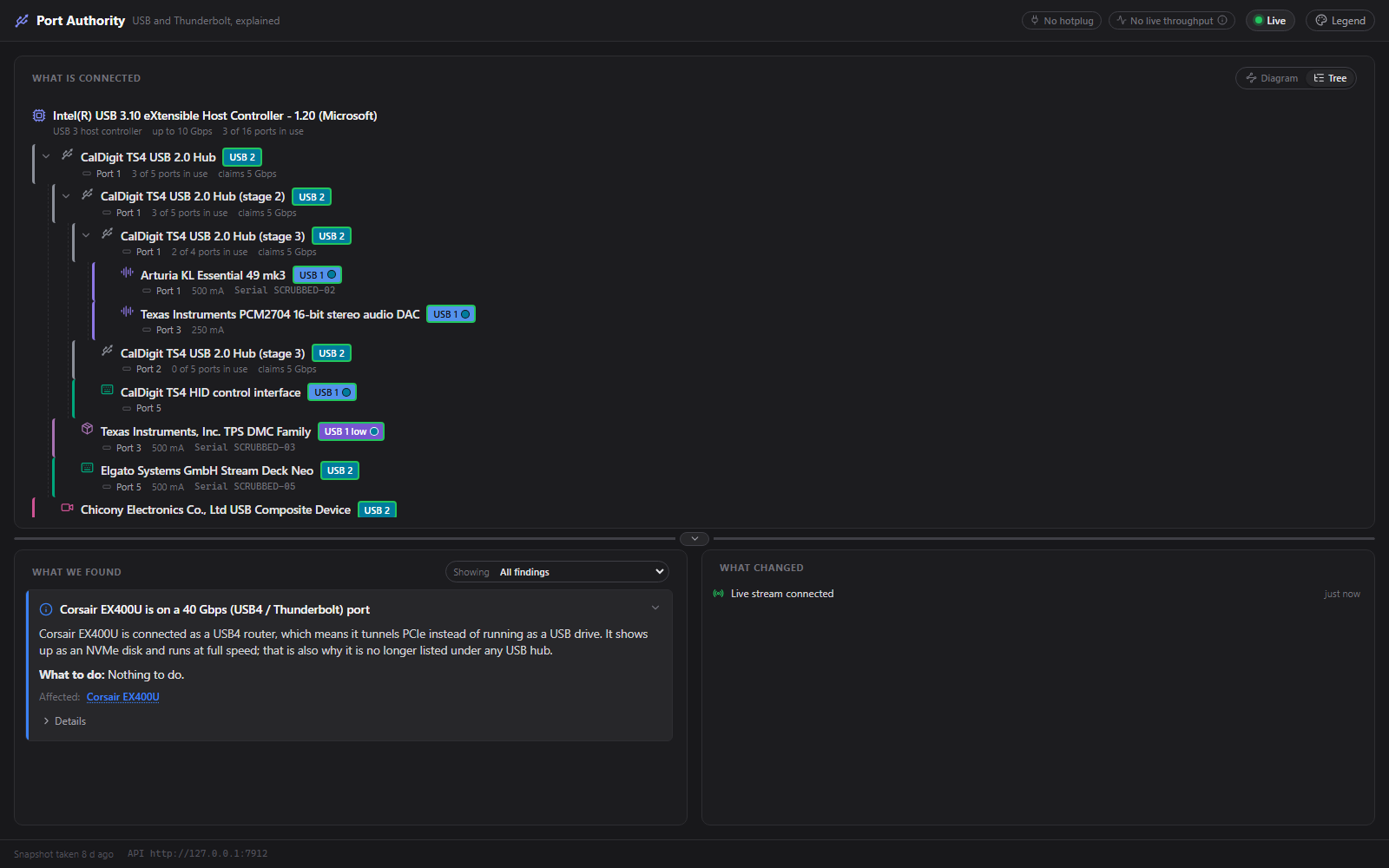1389x868 pixels.
Task: Open the Corsair EX400U affected link
Action: point(123,697)
